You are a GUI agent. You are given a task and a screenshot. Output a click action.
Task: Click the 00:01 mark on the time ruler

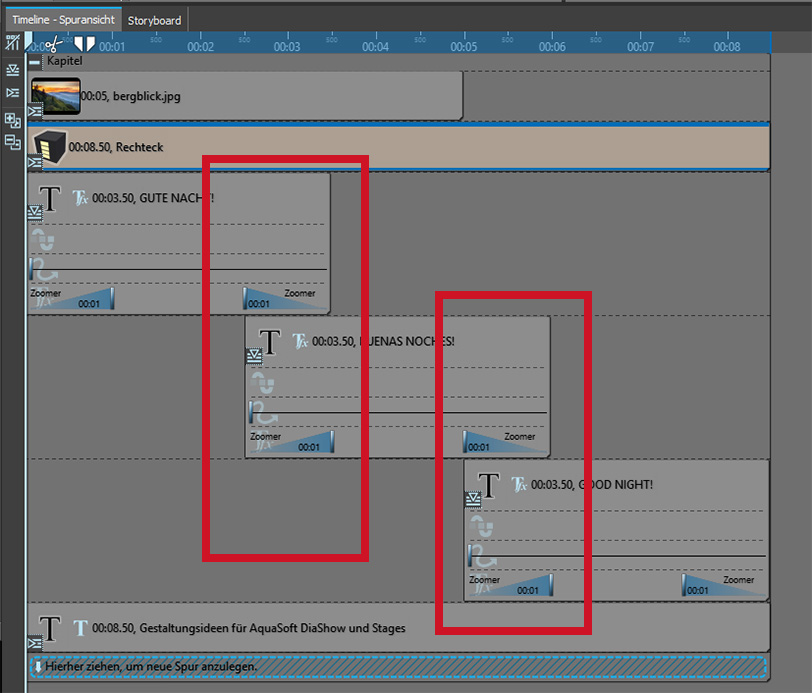pyautogui.click(x=112, y=47)
